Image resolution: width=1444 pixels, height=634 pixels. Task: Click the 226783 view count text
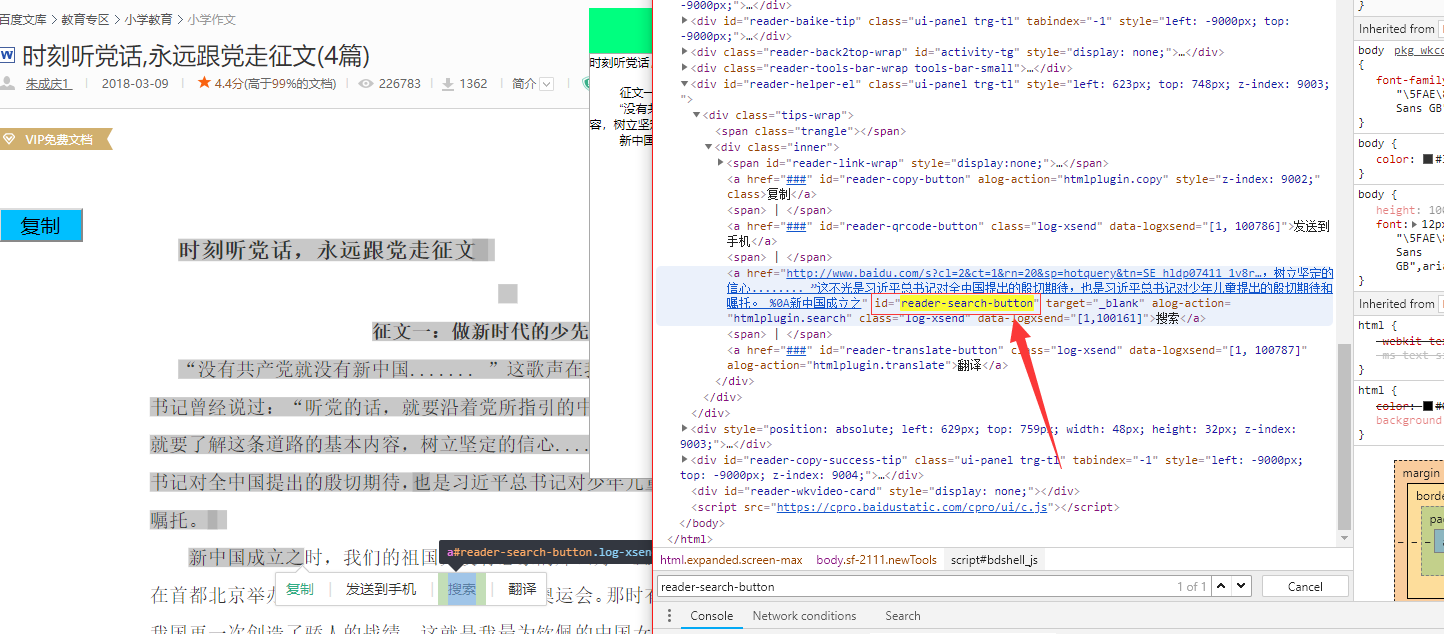tap(400, 84)
